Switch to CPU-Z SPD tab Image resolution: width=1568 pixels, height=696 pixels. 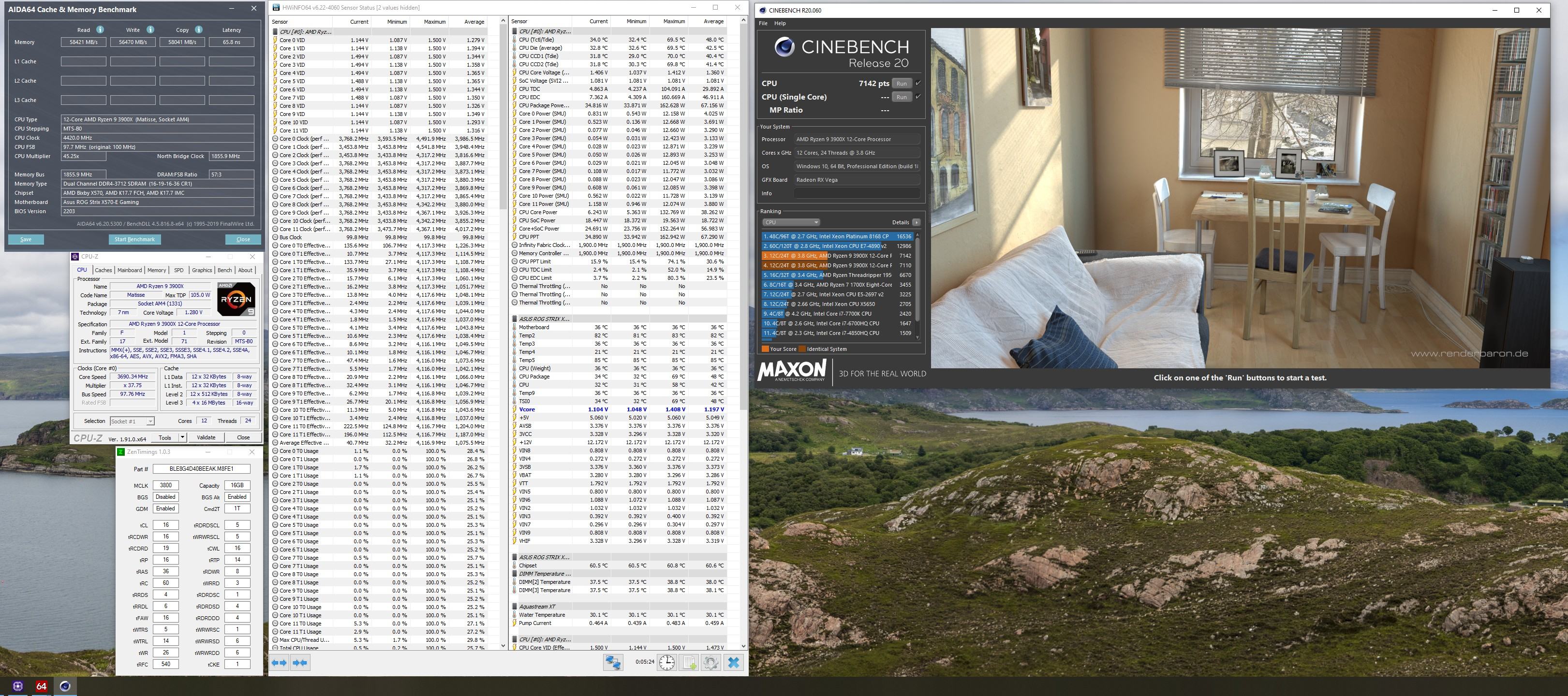tap(178, 270)
